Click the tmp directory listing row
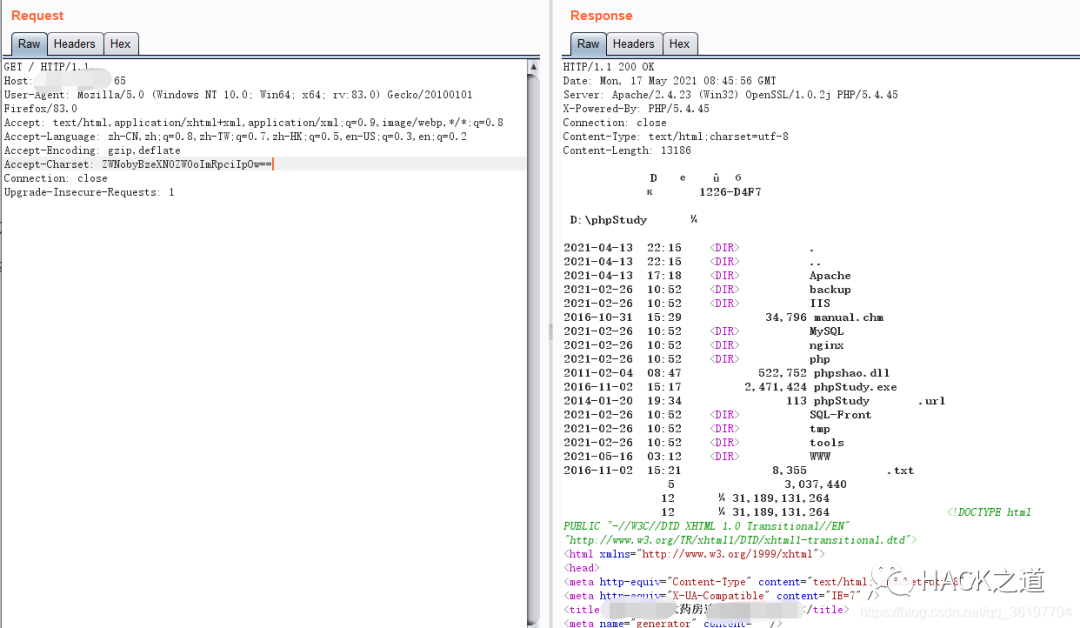This screenshot has width=1080, height=628. tap(697, 428)
